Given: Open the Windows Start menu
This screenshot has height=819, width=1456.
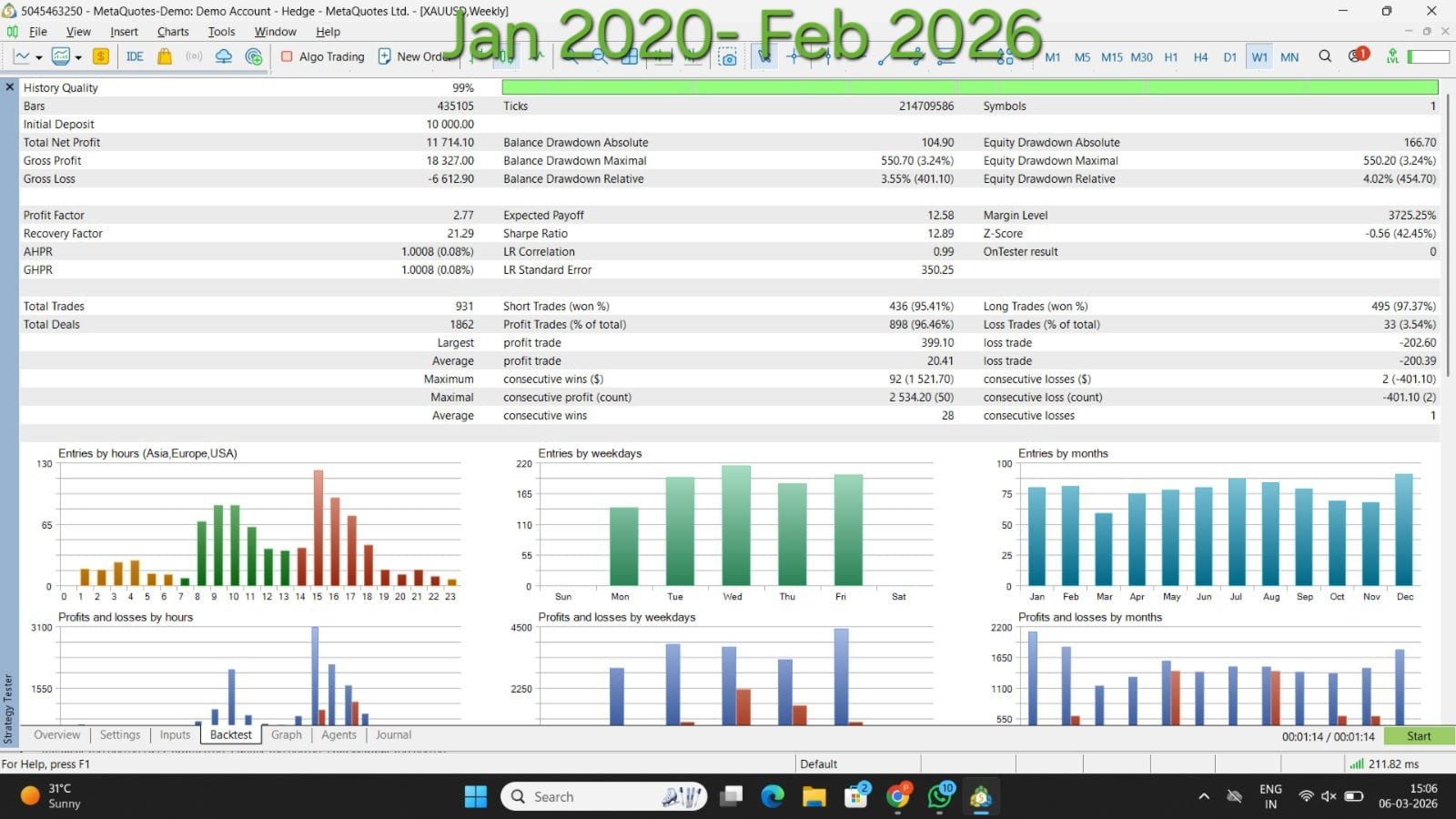Looking at the screenshot, I should pyautogui.click(x=476, y=797).
